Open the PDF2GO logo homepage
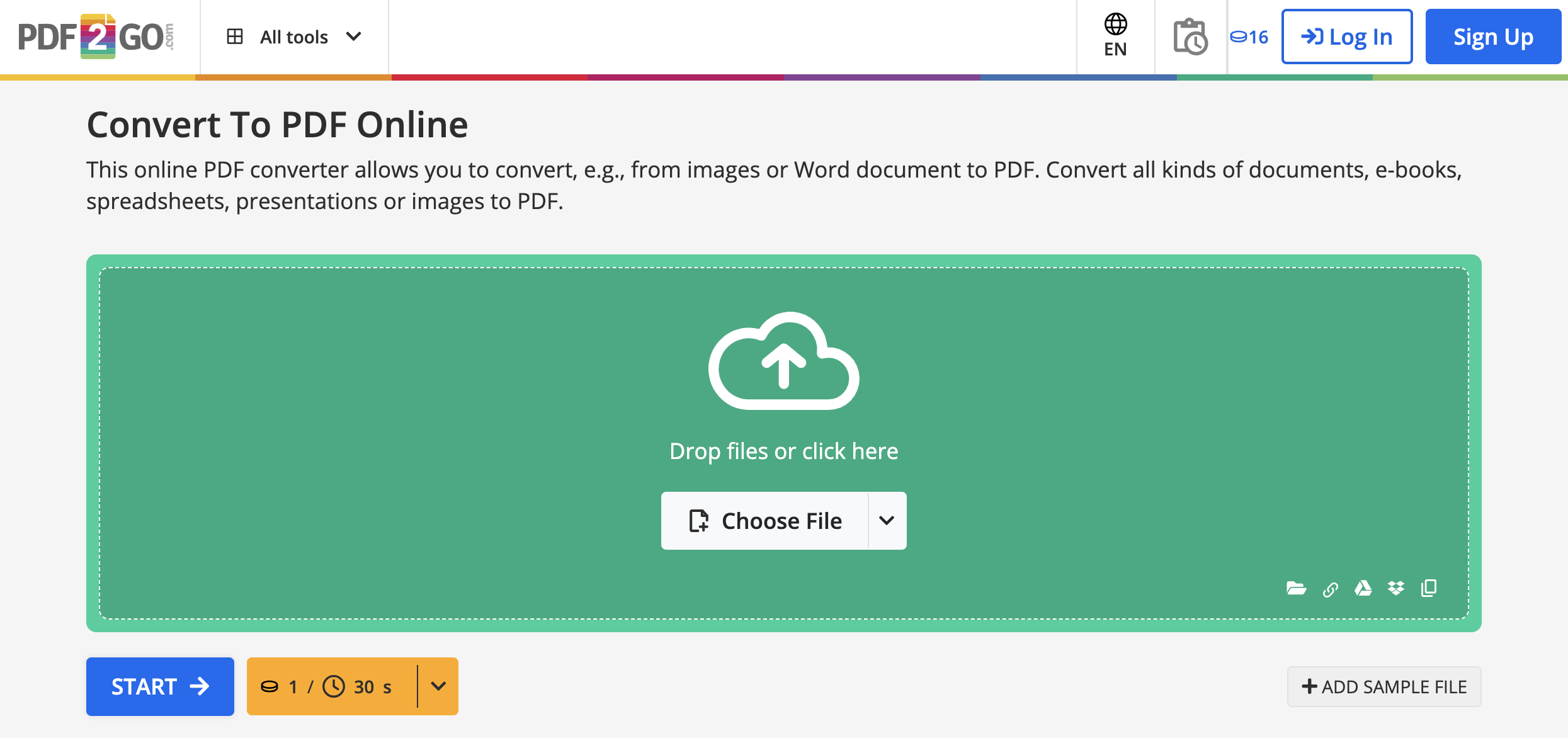Image resolution: width=1568 pixels, height=738 pixels. (x=96, y=37)
